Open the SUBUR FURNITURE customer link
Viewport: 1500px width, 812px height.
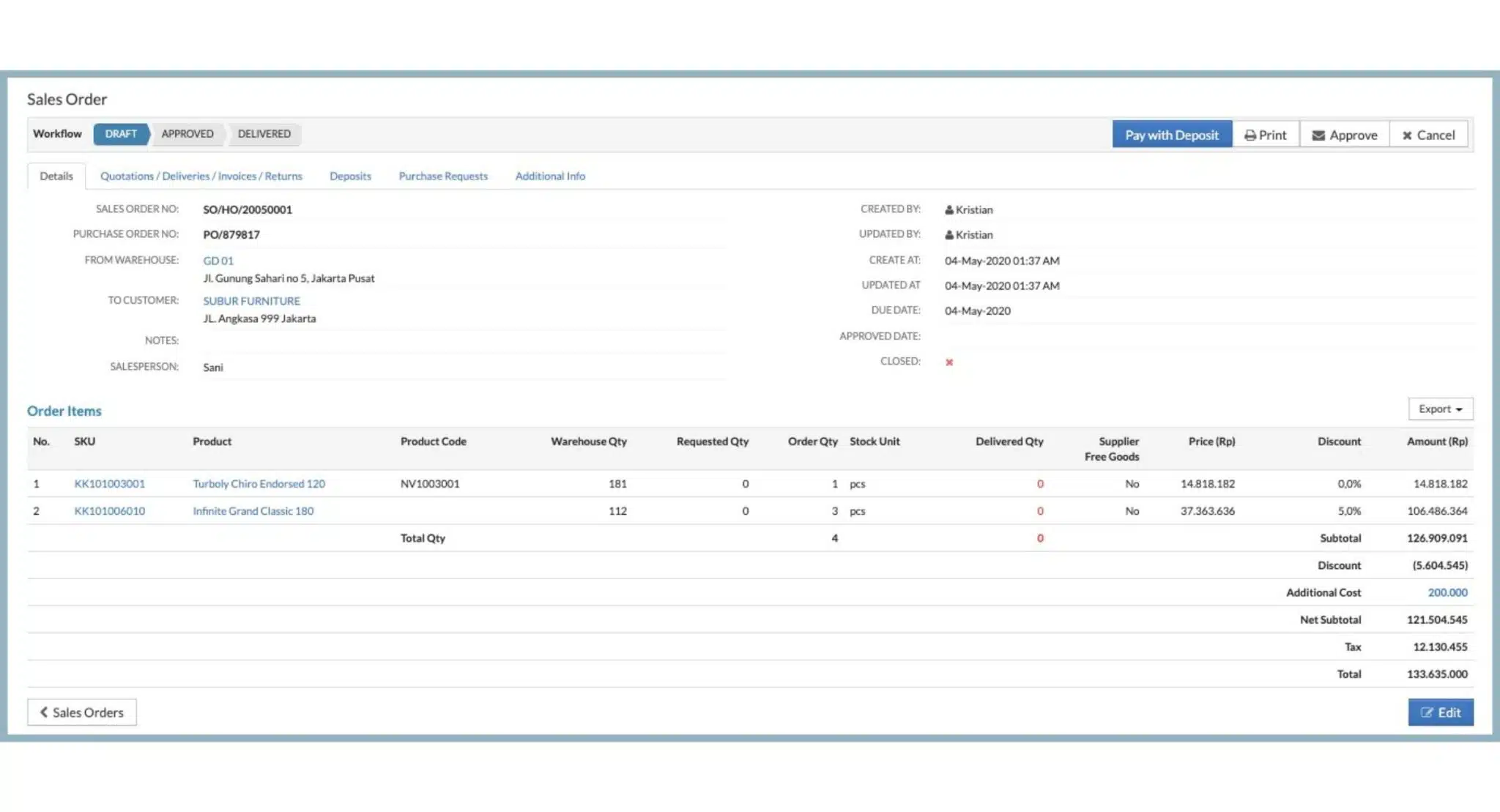tap(251, 301)
